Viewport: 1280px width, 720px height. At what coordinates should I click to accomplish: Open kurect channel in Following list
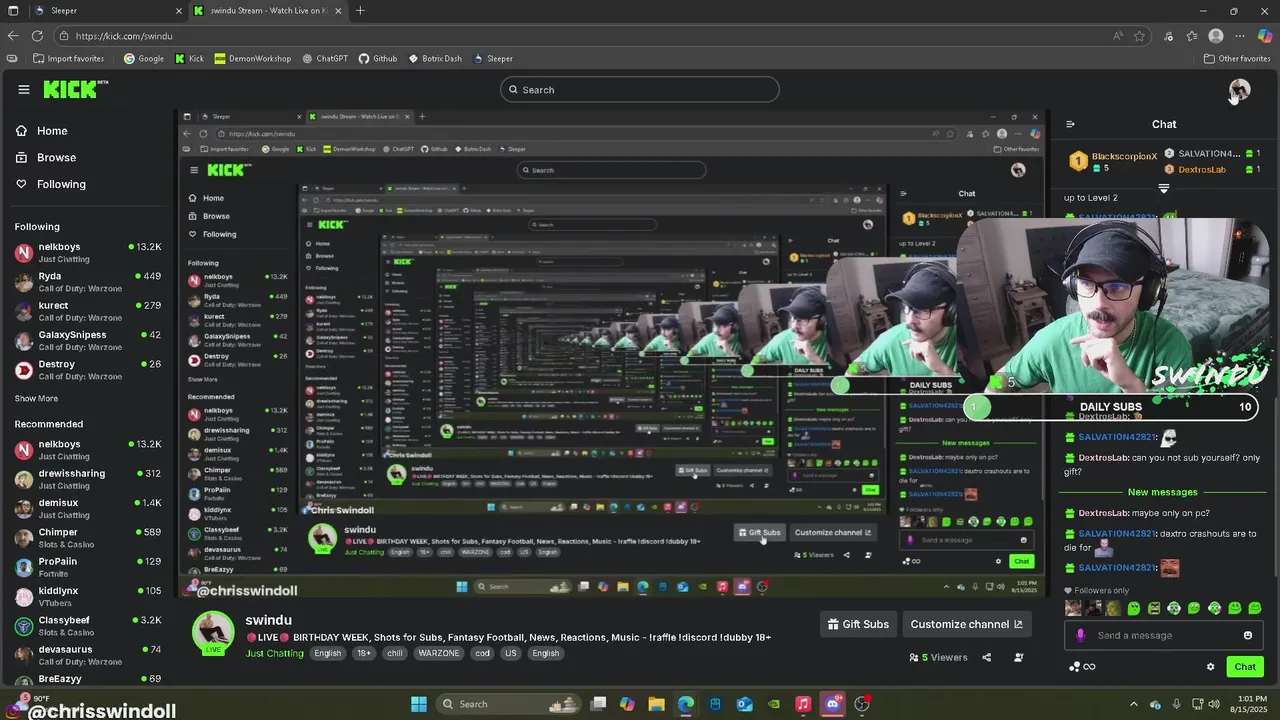[x=88, y=311]
